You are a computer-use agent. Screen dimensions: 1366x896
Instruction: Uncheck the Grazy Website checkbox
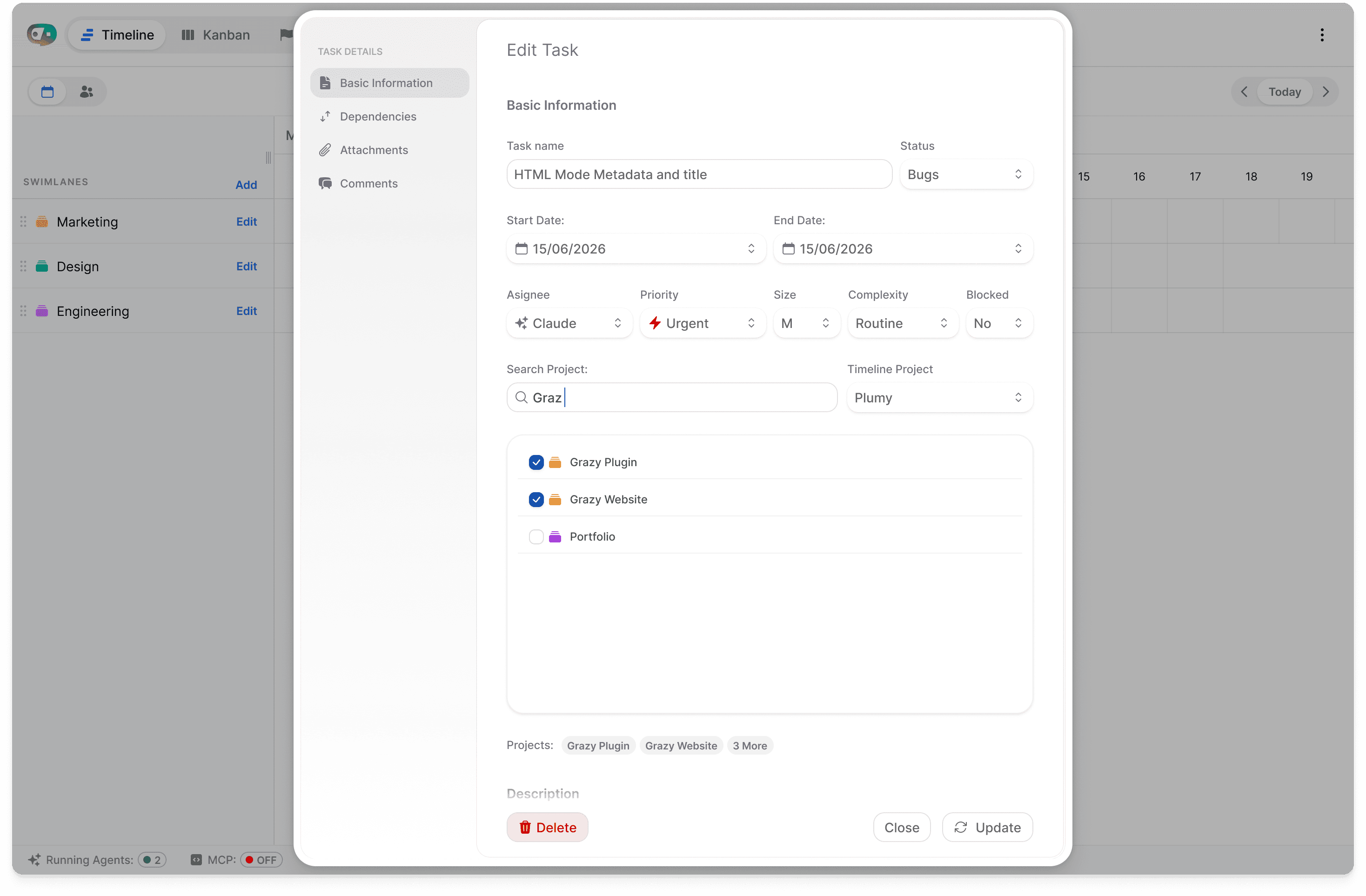[536, 499]
